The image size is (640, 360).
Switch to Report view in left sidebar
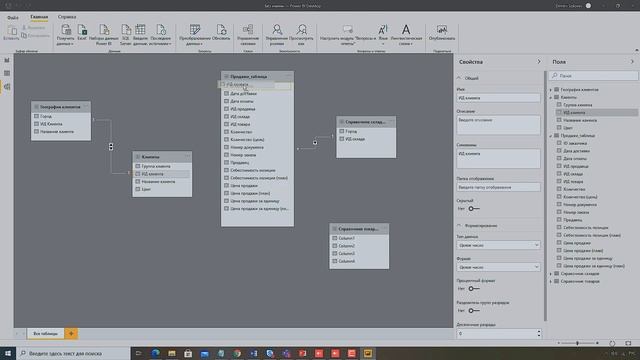(7, 60)
